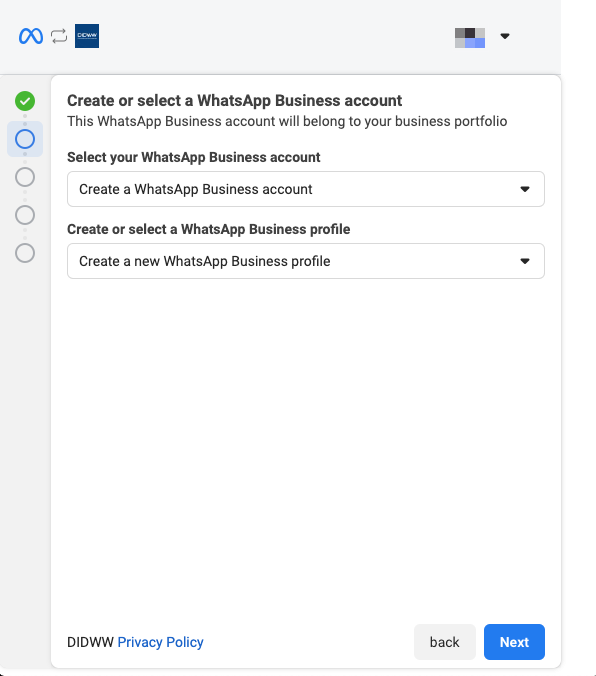Go to the fifth step circle

point(25,253)
